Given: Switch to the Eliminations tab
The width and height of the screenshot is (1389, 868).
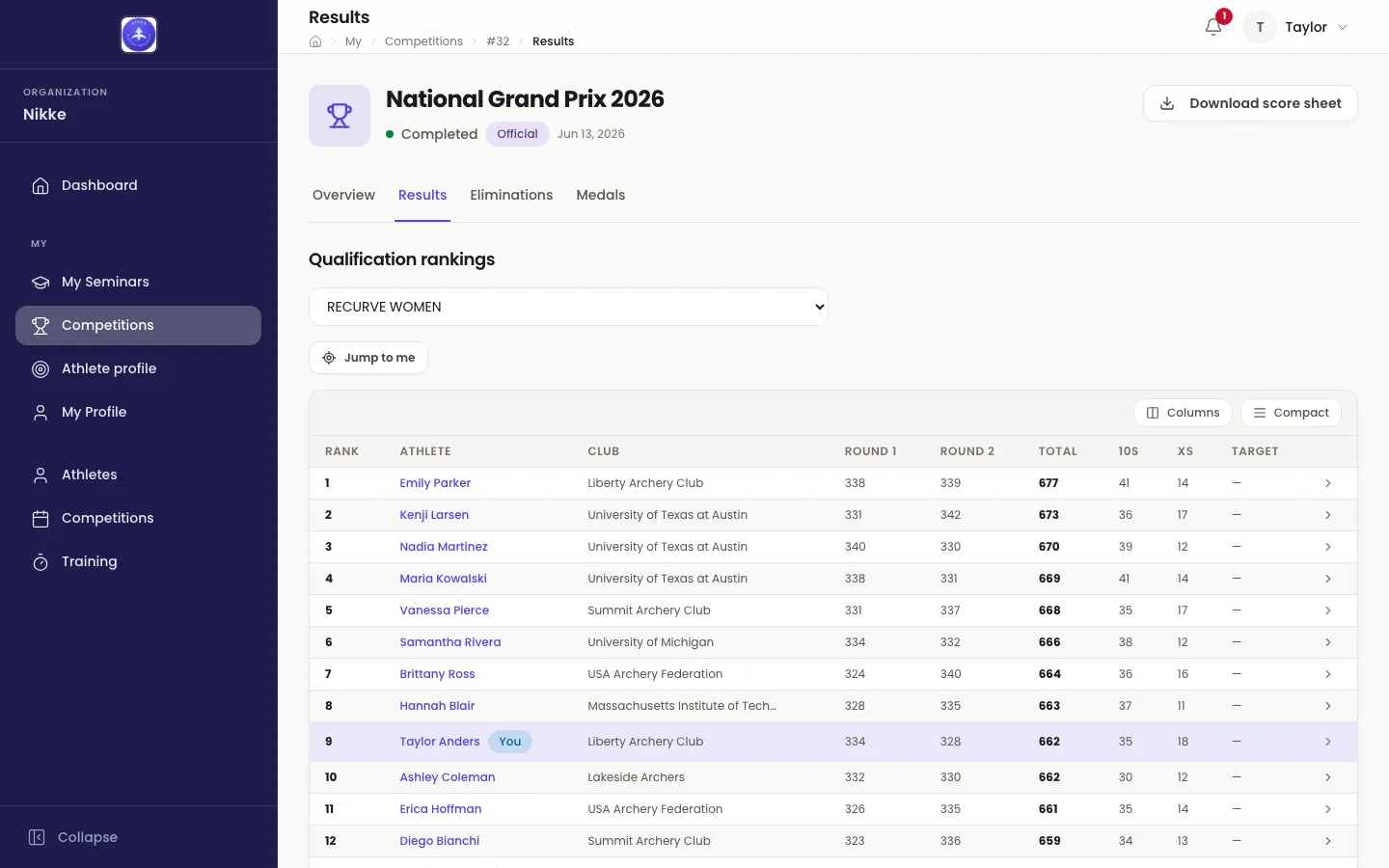Looking at the screenshot, I should coord(511,195).
